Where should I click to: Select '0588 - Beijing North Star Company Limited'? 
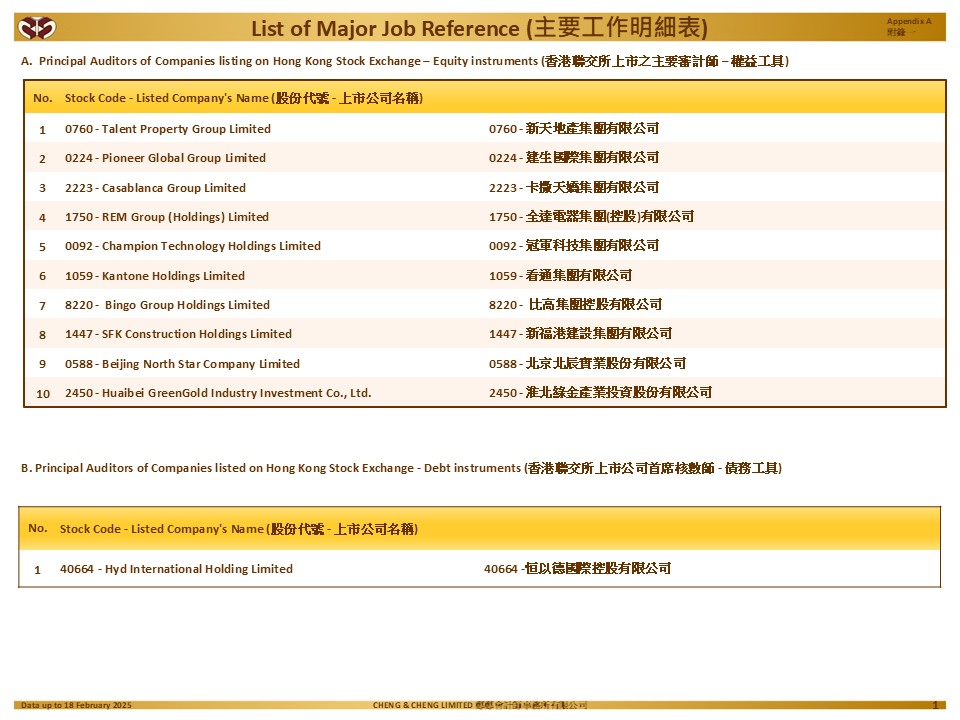pos(182,364)
